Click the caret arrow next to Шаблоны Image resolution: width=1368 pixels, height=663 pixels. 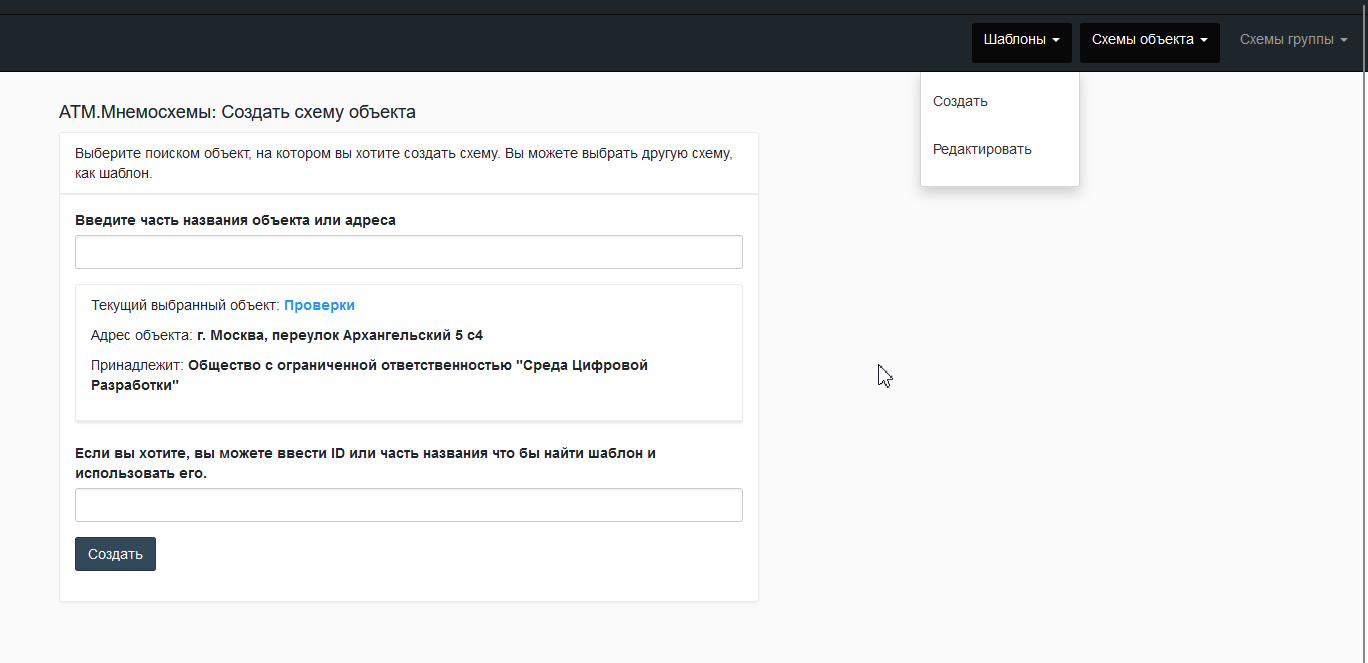tap(1056, 41)
